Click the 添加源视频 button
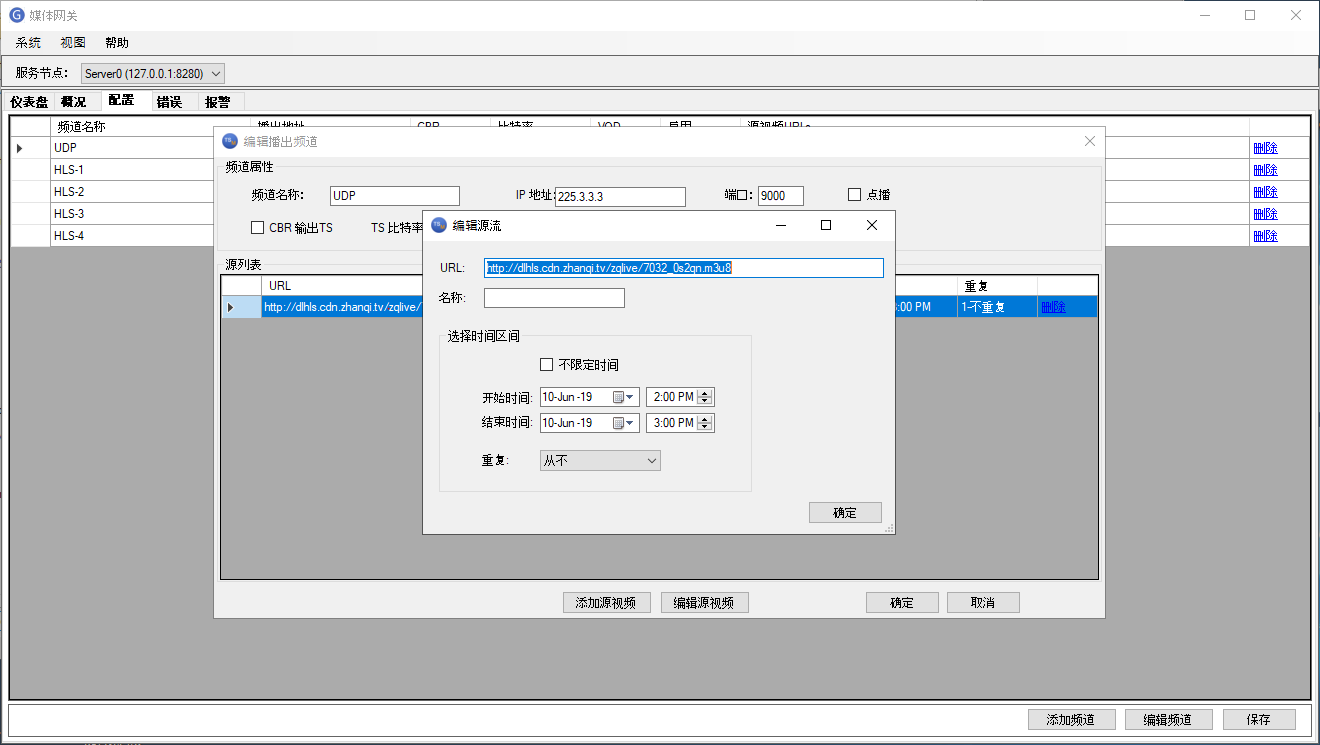Image resolution: width=1320 pixels, height=745 pixels. [x=606, y=602]
